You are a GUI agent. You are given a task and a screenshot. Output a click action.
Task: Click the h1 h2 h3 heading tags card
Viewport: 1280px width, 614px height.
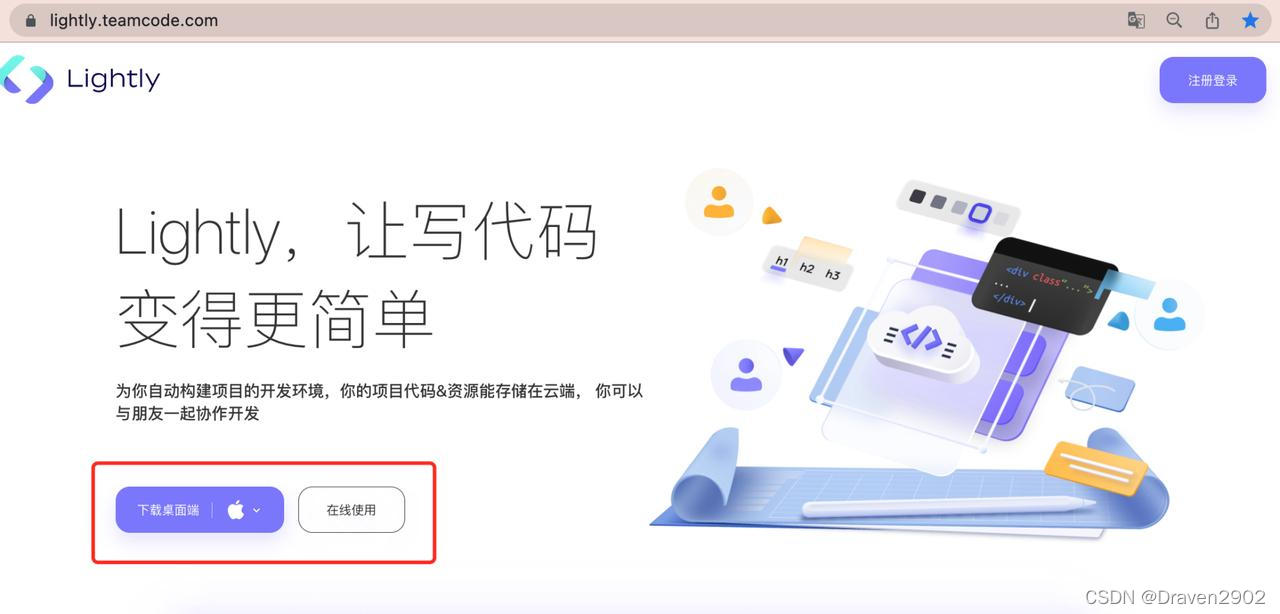click(807, 268)
